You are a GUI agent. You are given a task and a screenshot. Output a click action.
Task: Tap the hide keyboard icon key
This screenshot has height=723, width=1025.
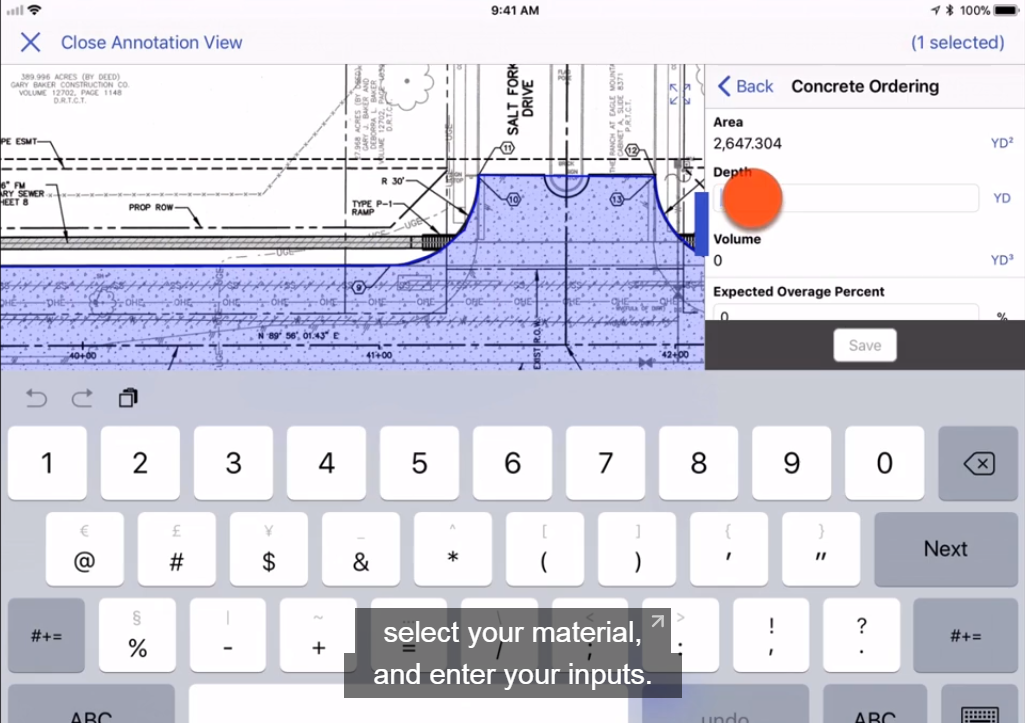pos(978,712)
